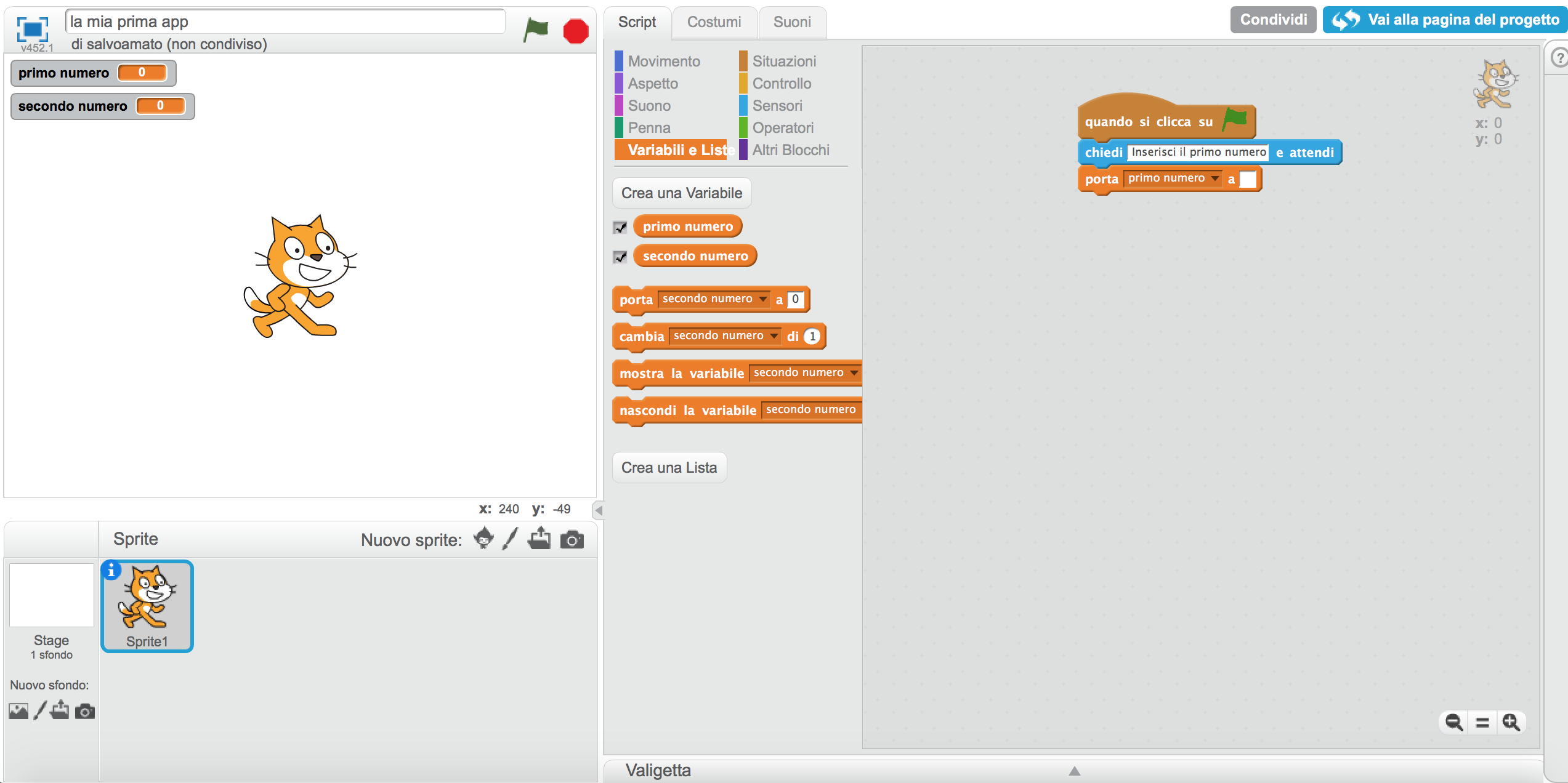Toggle primo numero variable monitor checkbox
1568x783 pixels.
[620, 227]
